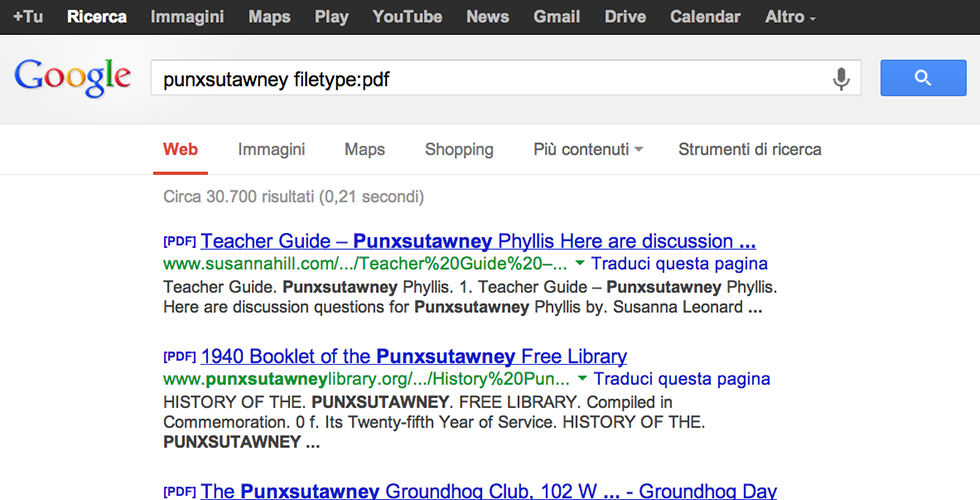Select the Shopping results tab
Screen dimensions: 980x500
pyautogui.click(x=459, y=150)
